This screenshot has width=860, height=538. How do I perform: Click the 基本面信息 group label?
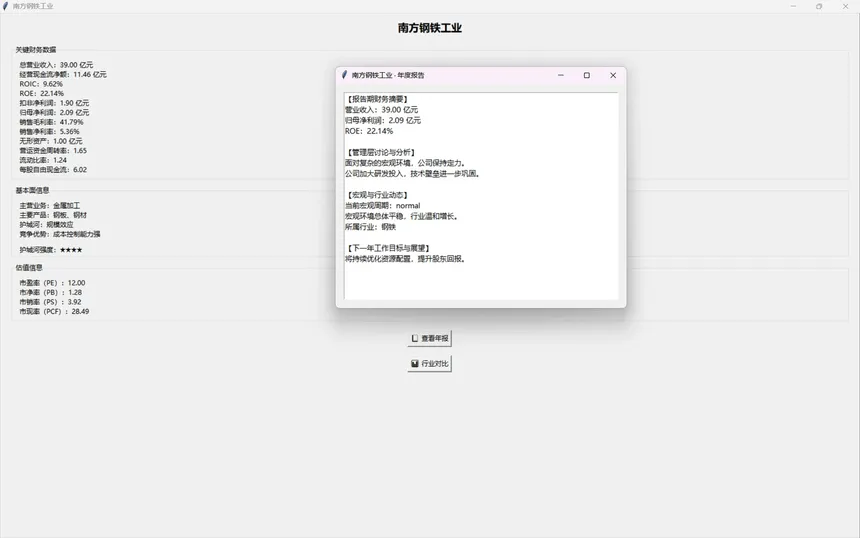pyautogui.click(x=32, y=190)
